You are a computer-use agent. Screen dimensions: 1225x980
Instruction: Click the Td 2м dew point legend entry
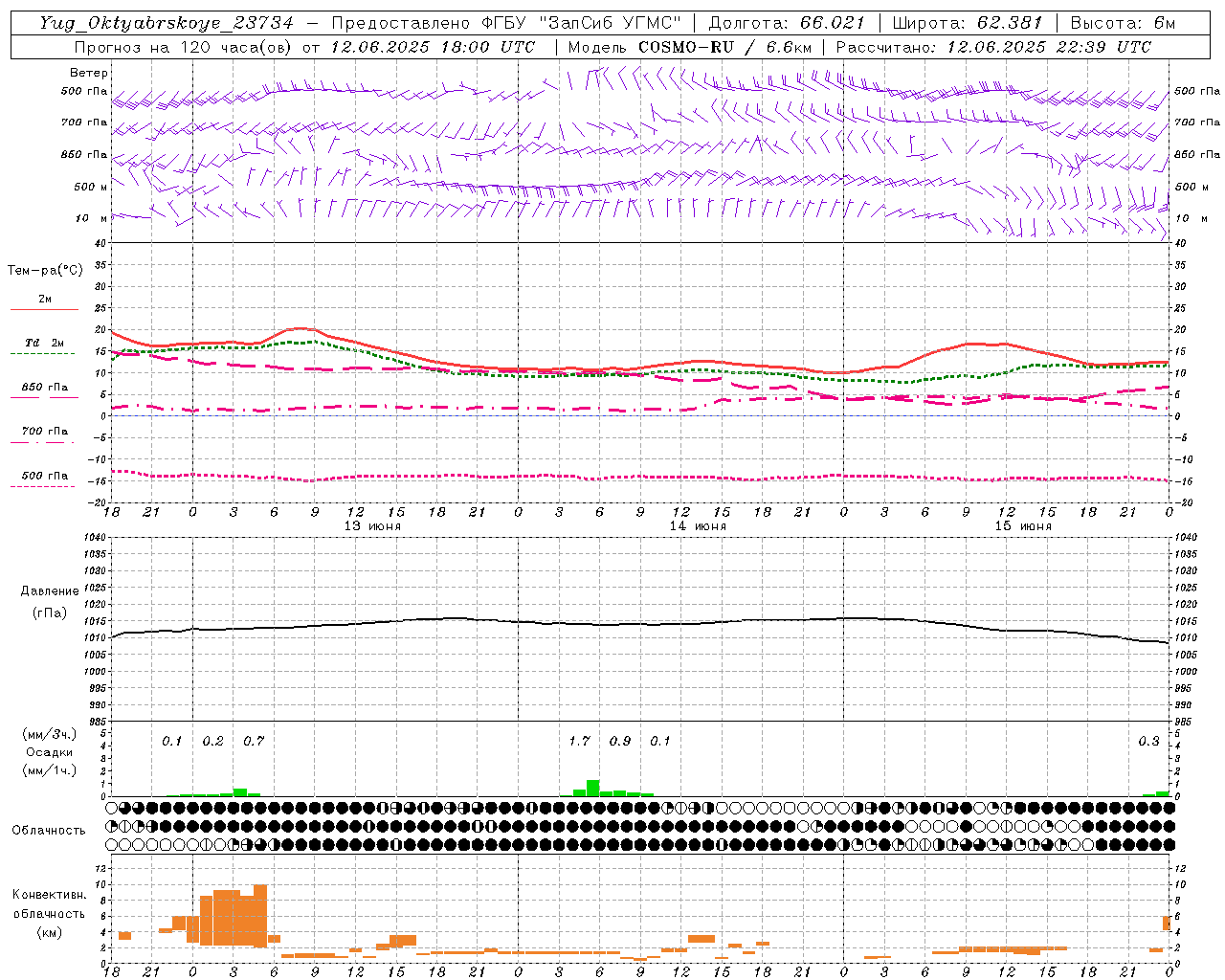pyautogui.click(x=44, y=343)
